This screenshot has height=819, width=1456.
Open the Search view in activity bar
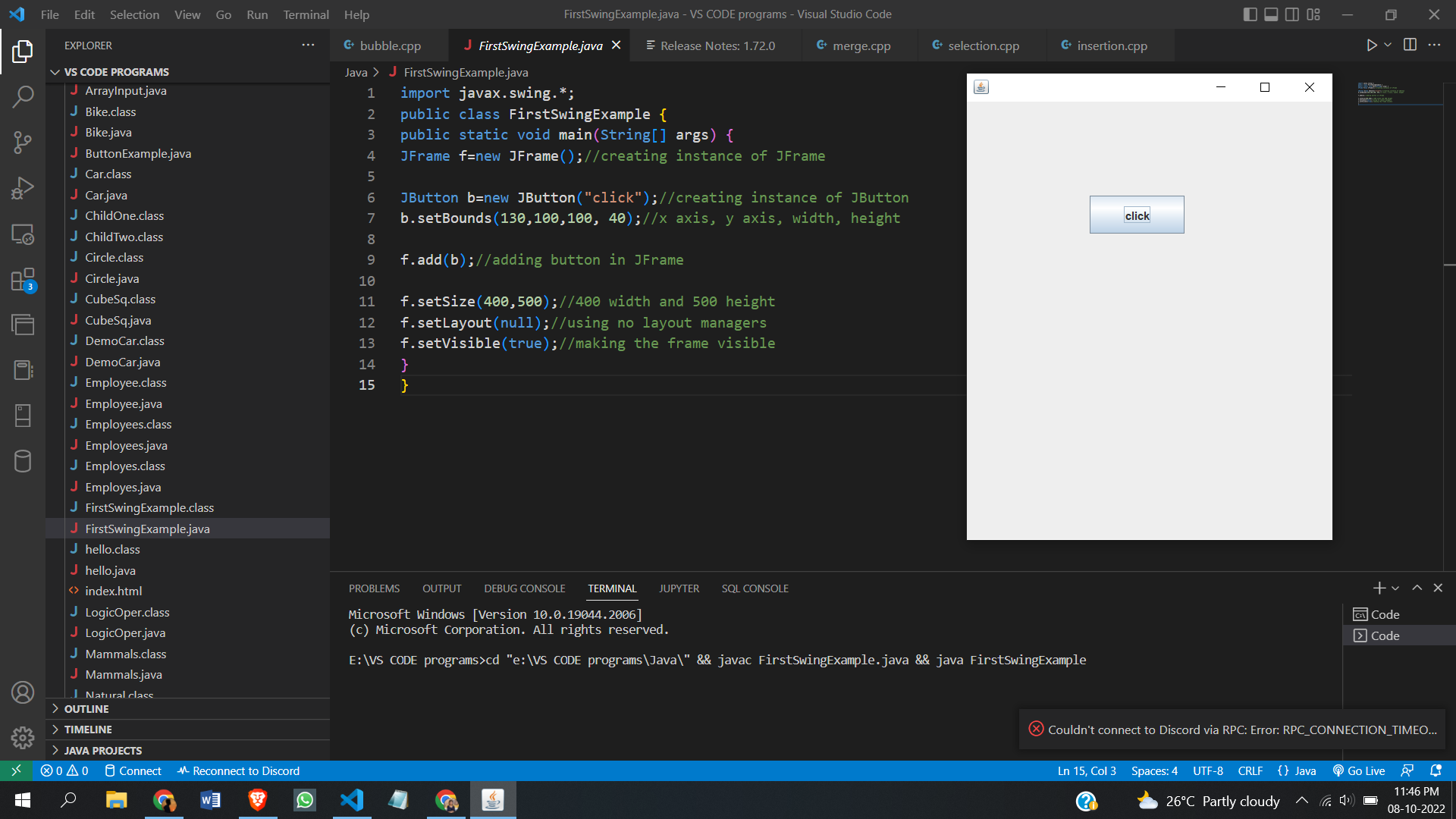23,96
